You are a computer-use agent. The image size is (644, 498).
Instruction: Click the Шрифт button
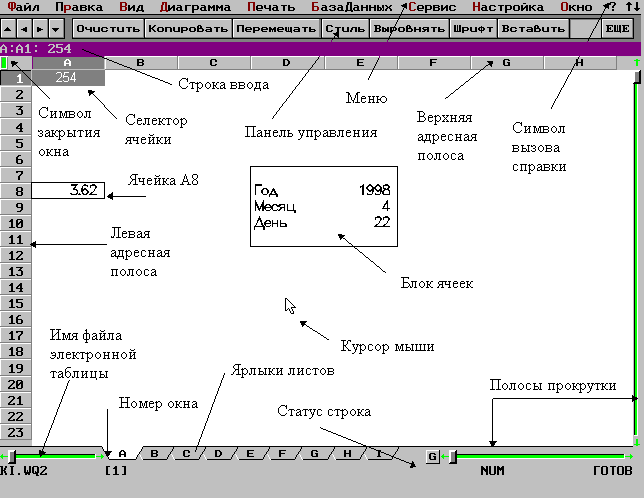(x=473, y=29)
